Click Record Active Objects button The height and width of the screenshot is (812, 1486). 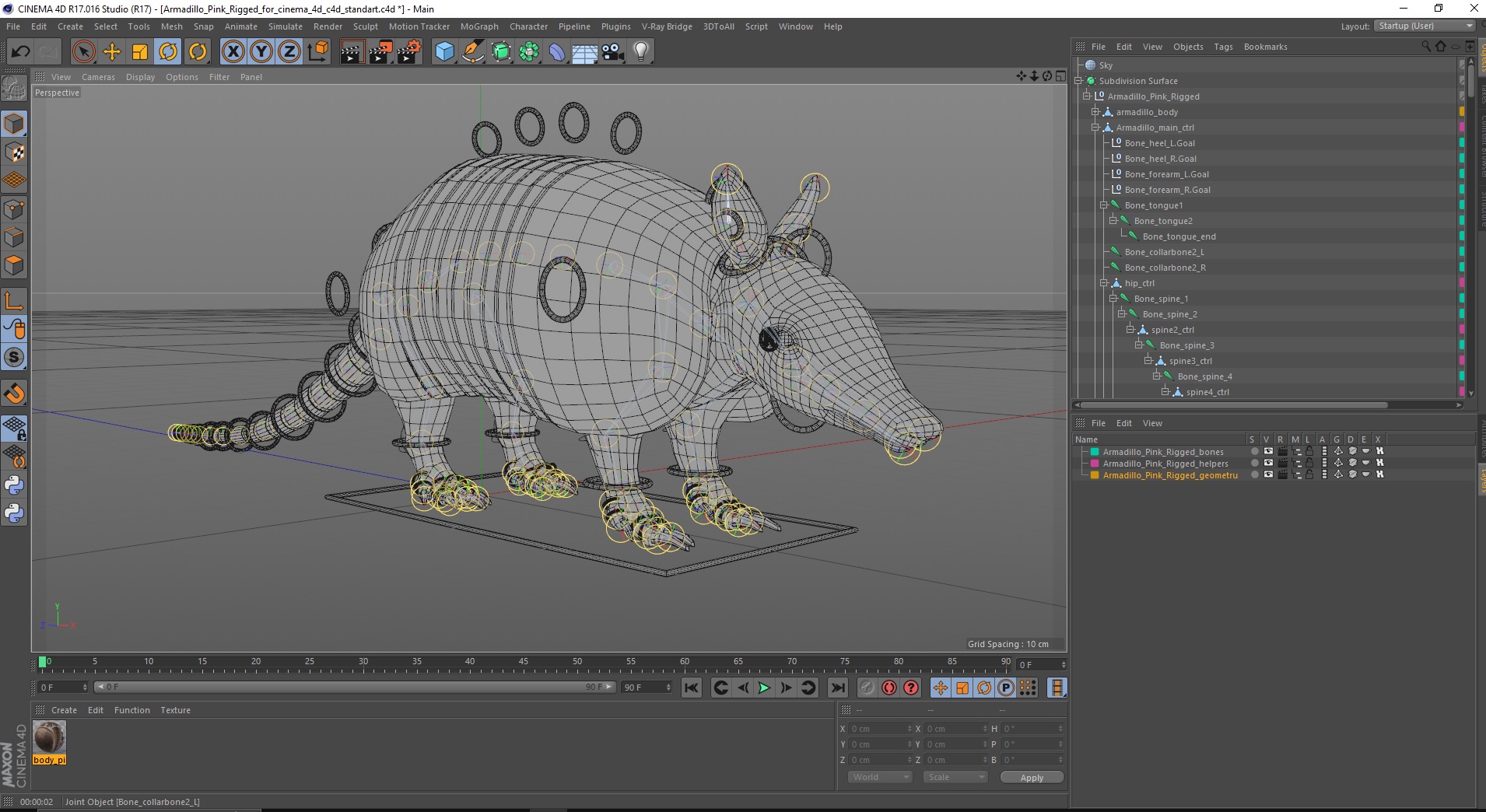pyautogui.click(x=867, y=688)
